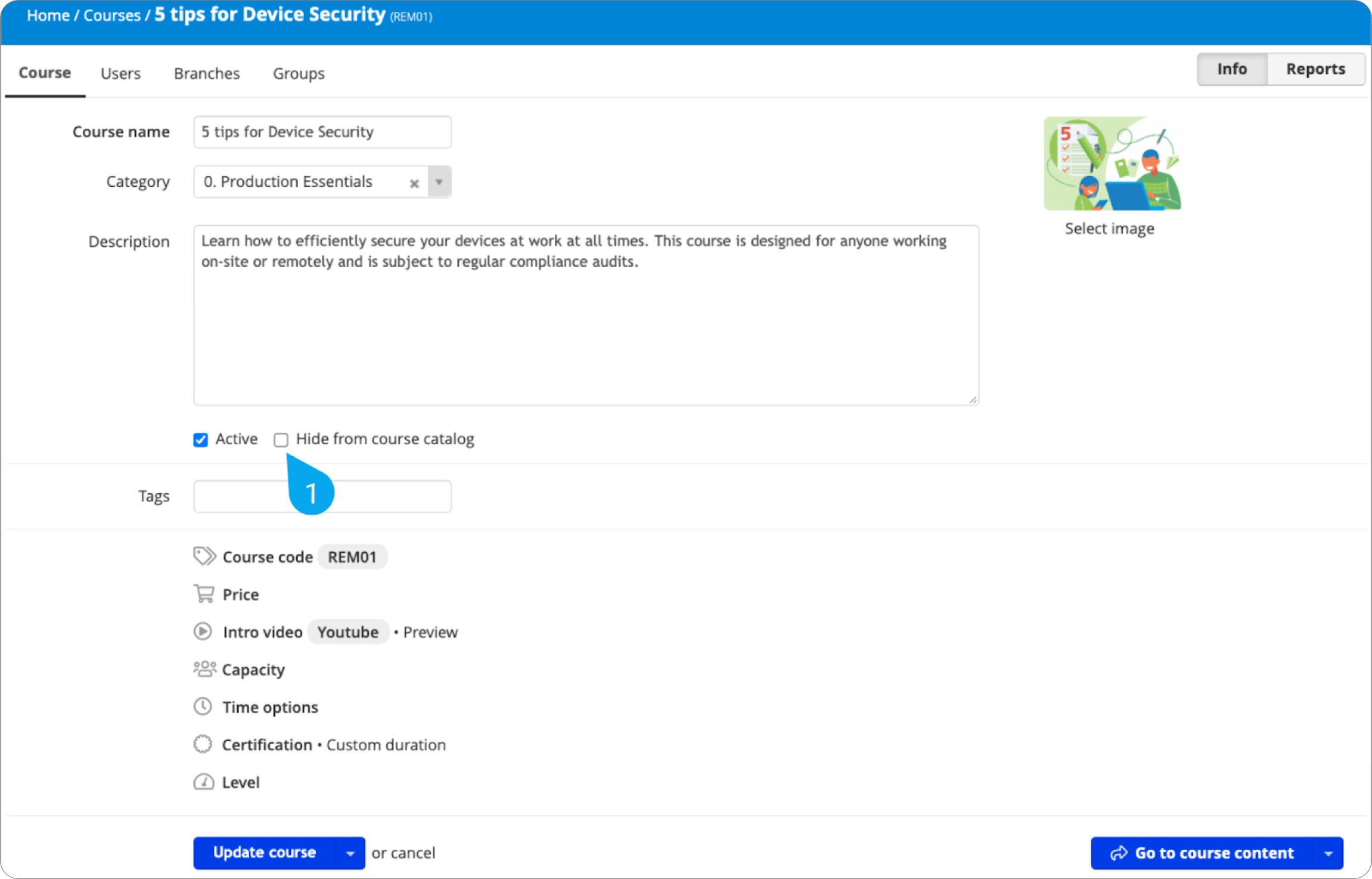Click Go to course content button
This screenshot has height=879, width=1372.
click(x=1202, y=853)
